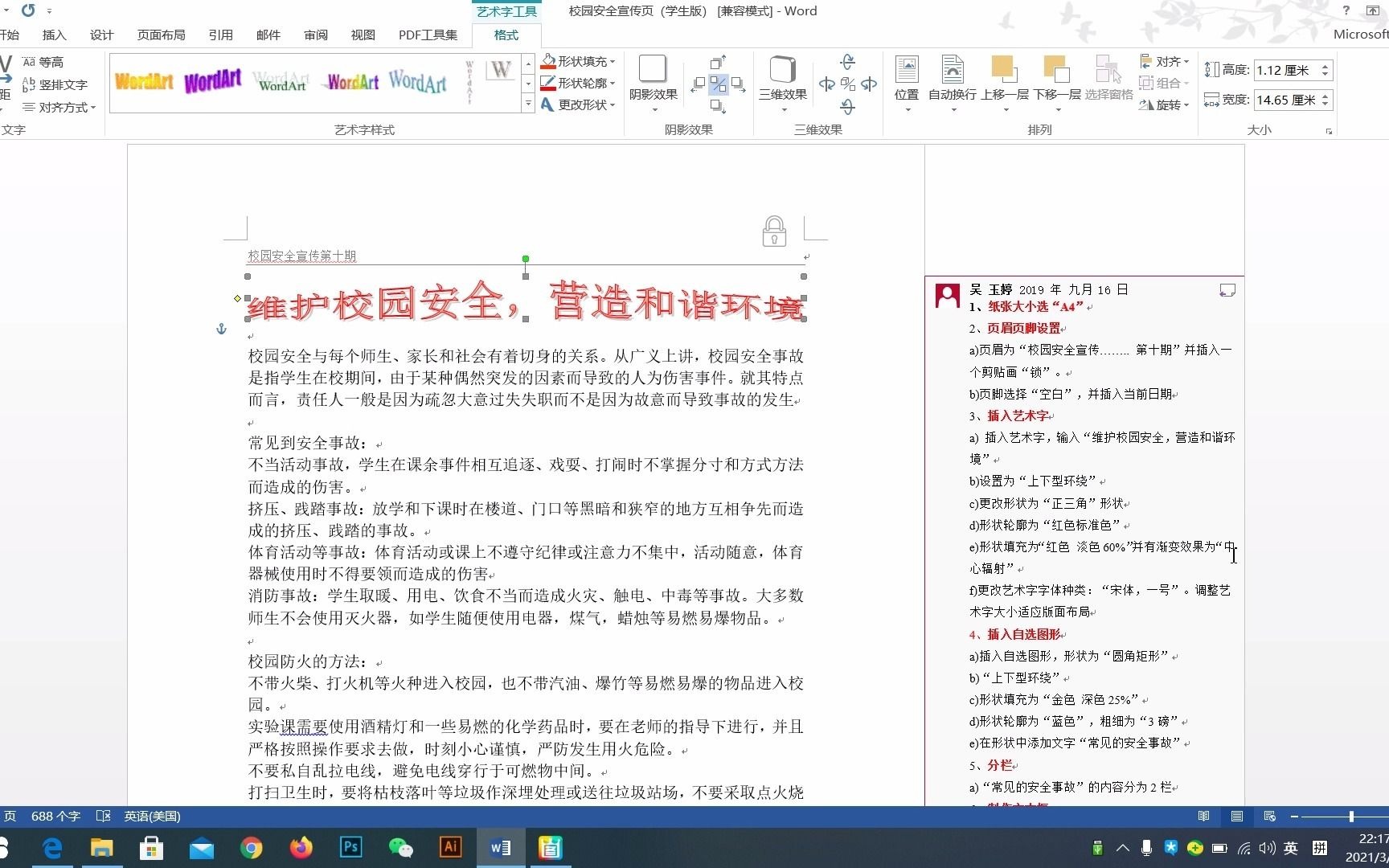The height and width of the screenshot is (868, 1389).
Task: Open 位置 position options
Action: click(x=907, y=84)
